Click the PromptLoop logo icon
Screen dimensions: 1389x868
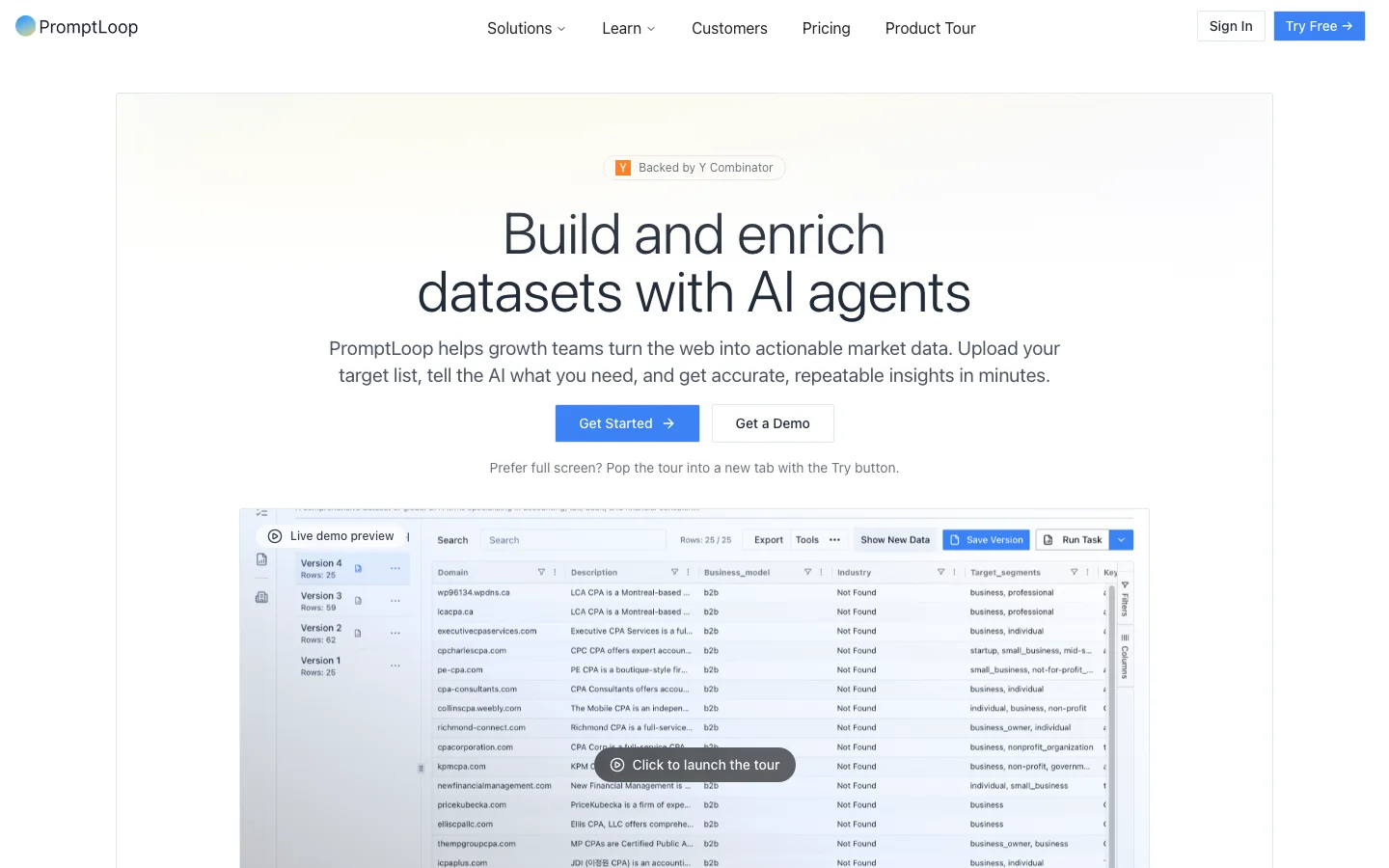point(26,26)
